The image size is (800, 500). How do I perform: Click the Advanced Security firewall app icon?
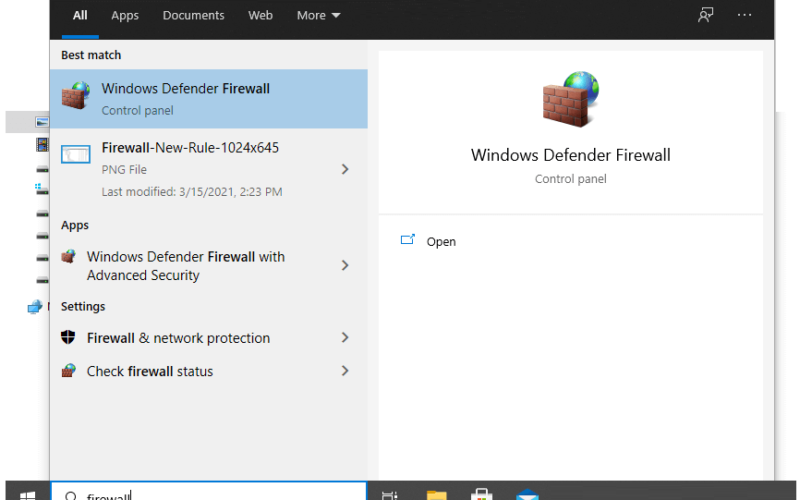point(68,256)
